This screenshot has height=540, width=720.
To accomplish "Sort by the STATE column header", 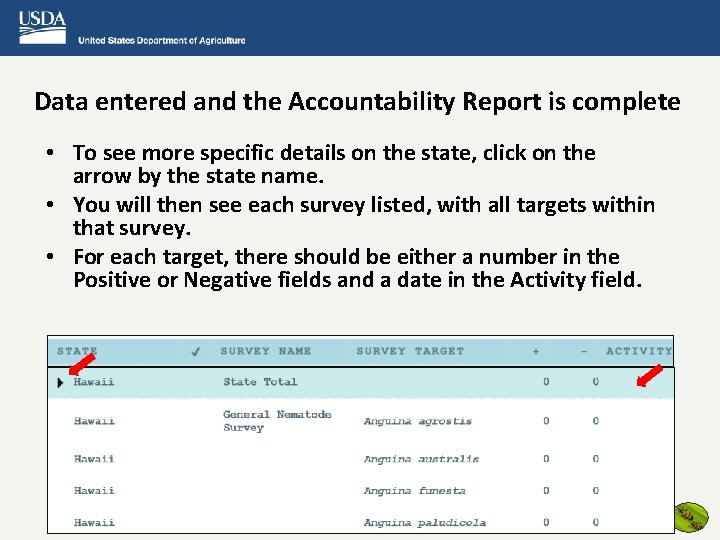I will (77, 351).
